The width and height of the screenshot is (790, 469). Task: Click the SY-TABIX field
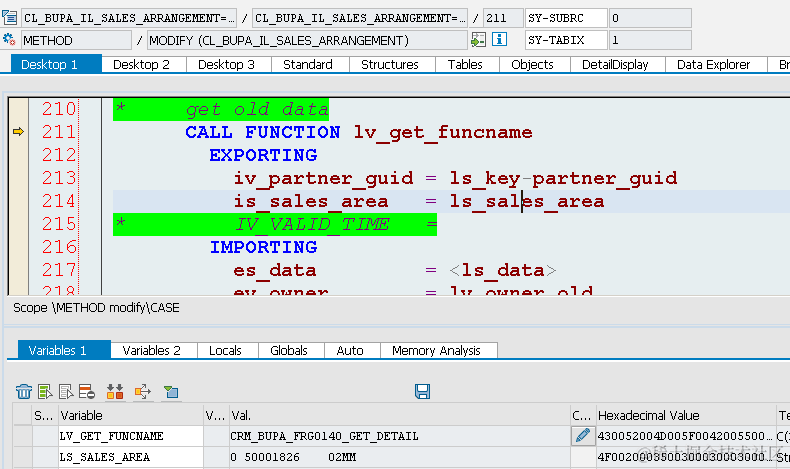[x=566, y=40]
